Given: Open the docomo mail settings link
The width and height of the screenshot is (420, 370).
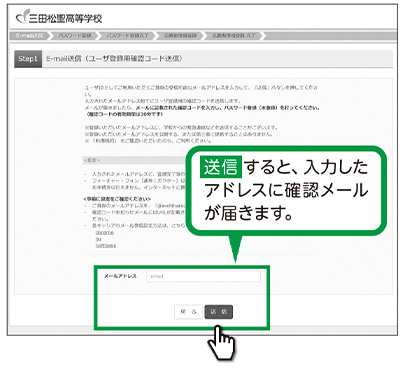Looking at the screenshot, I should click(104, 233).
